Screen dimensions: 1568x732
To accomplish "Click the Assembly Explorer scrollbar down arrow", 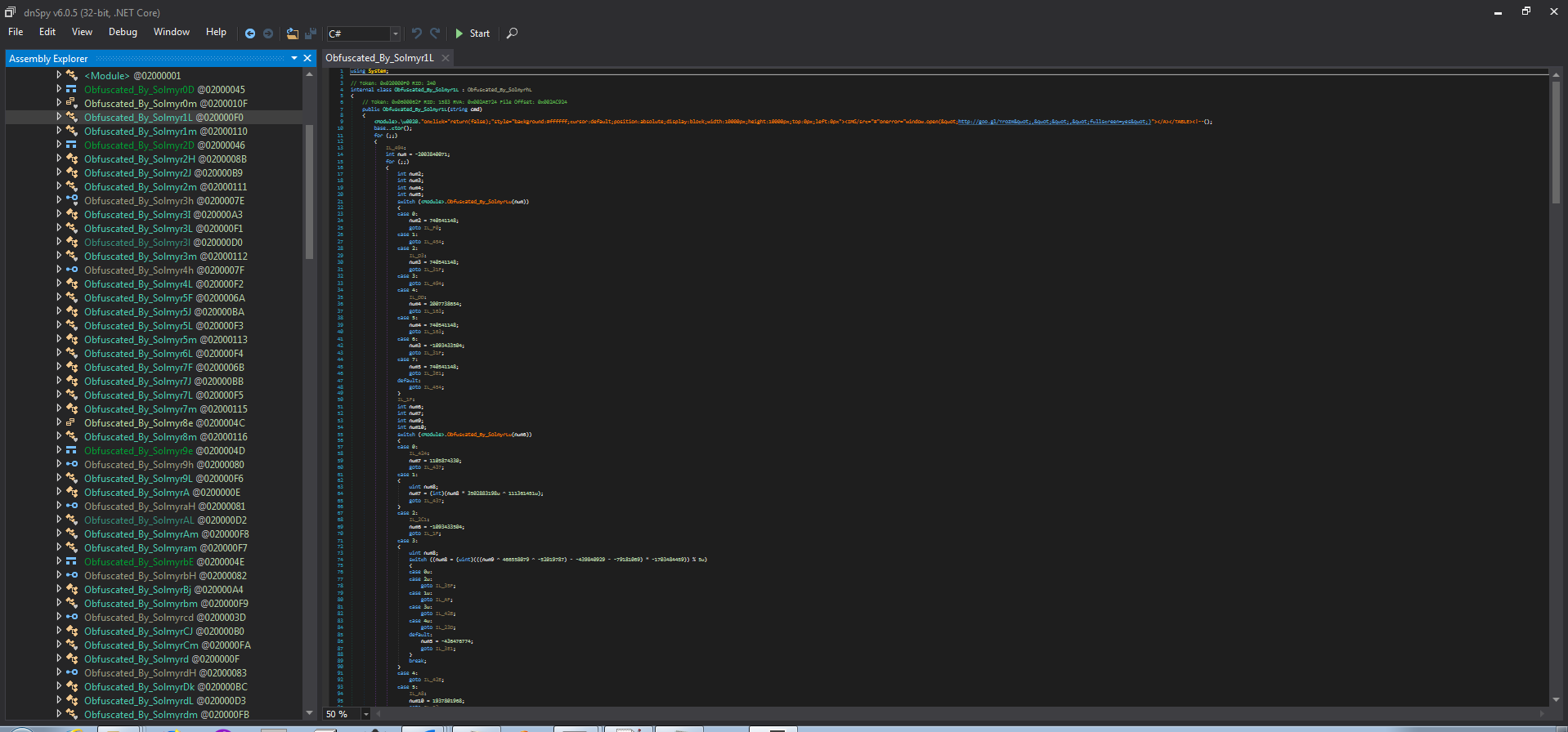I will 309,713.
